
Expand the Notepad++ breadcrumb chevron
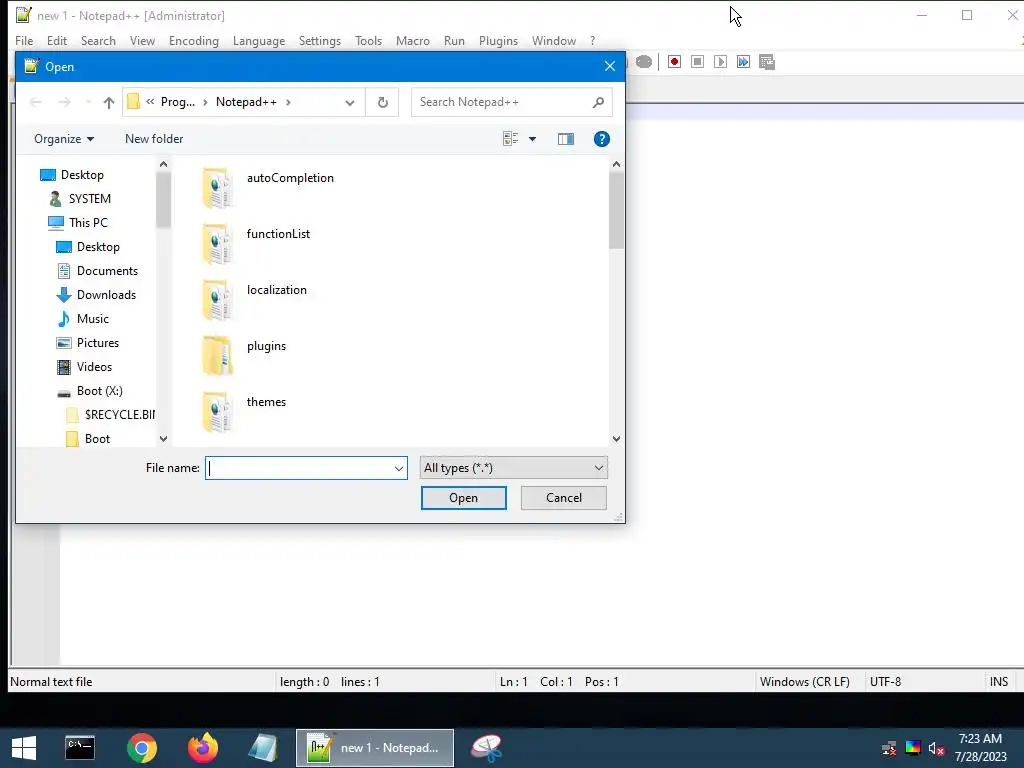(288, 102)
